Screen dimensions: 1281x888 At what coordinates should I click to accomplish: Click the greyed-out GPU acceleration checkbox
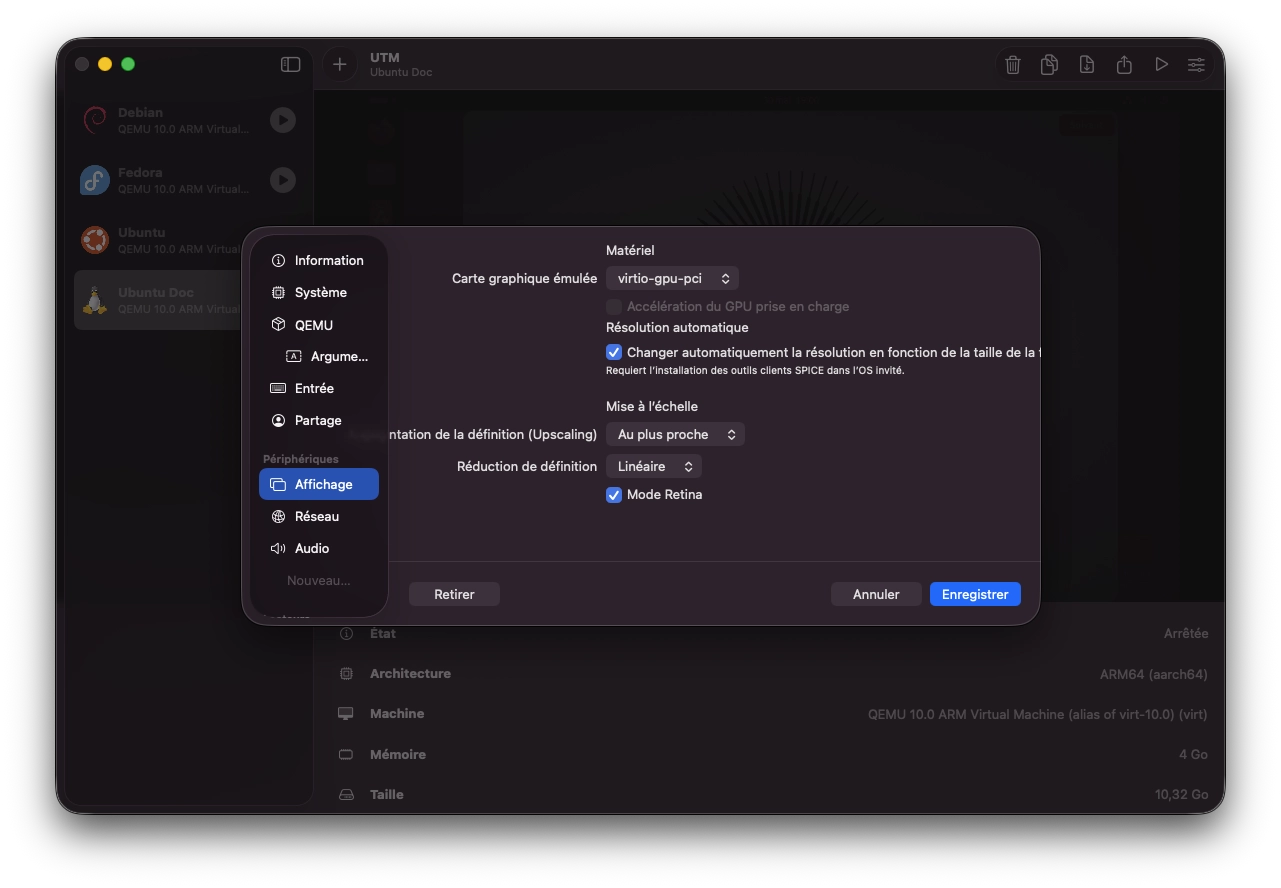click(614, 307)
